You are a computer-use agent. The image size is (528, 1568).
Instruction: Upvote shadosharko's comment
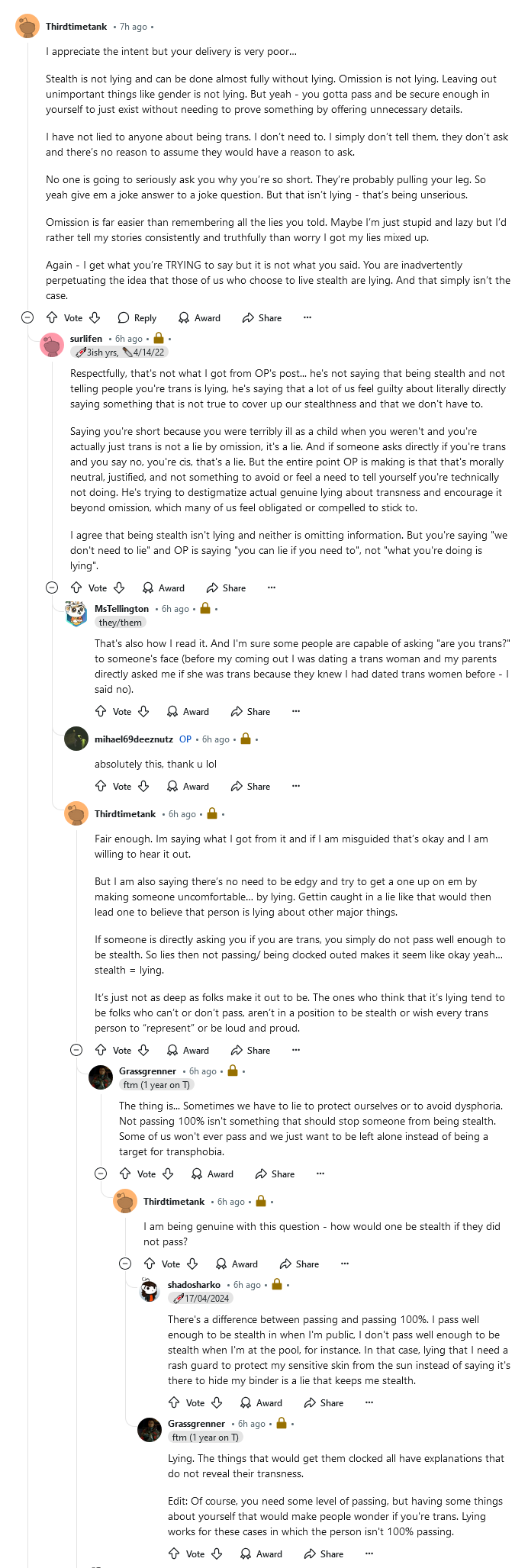[x=174, y=1403]
